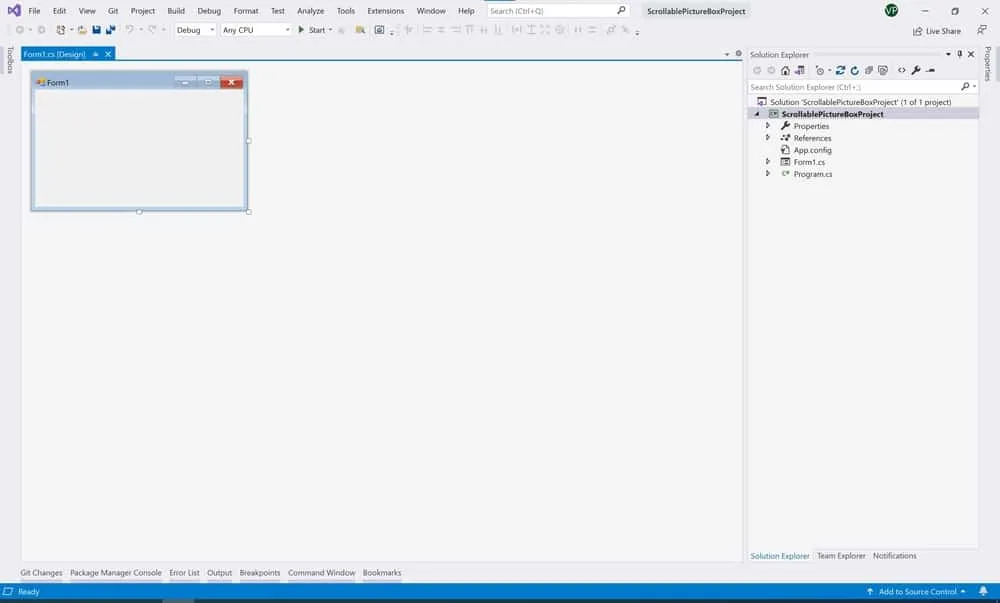1000x603 pixels.
Task: Select App.config in the solution tree
Action: point(812,150)
